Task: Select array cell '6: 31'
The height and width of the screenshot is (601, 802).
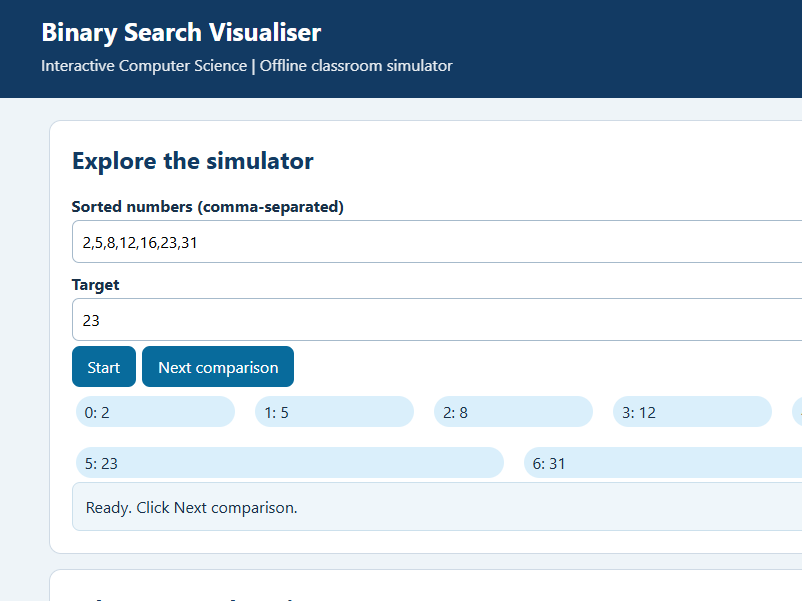Action: 663,463
